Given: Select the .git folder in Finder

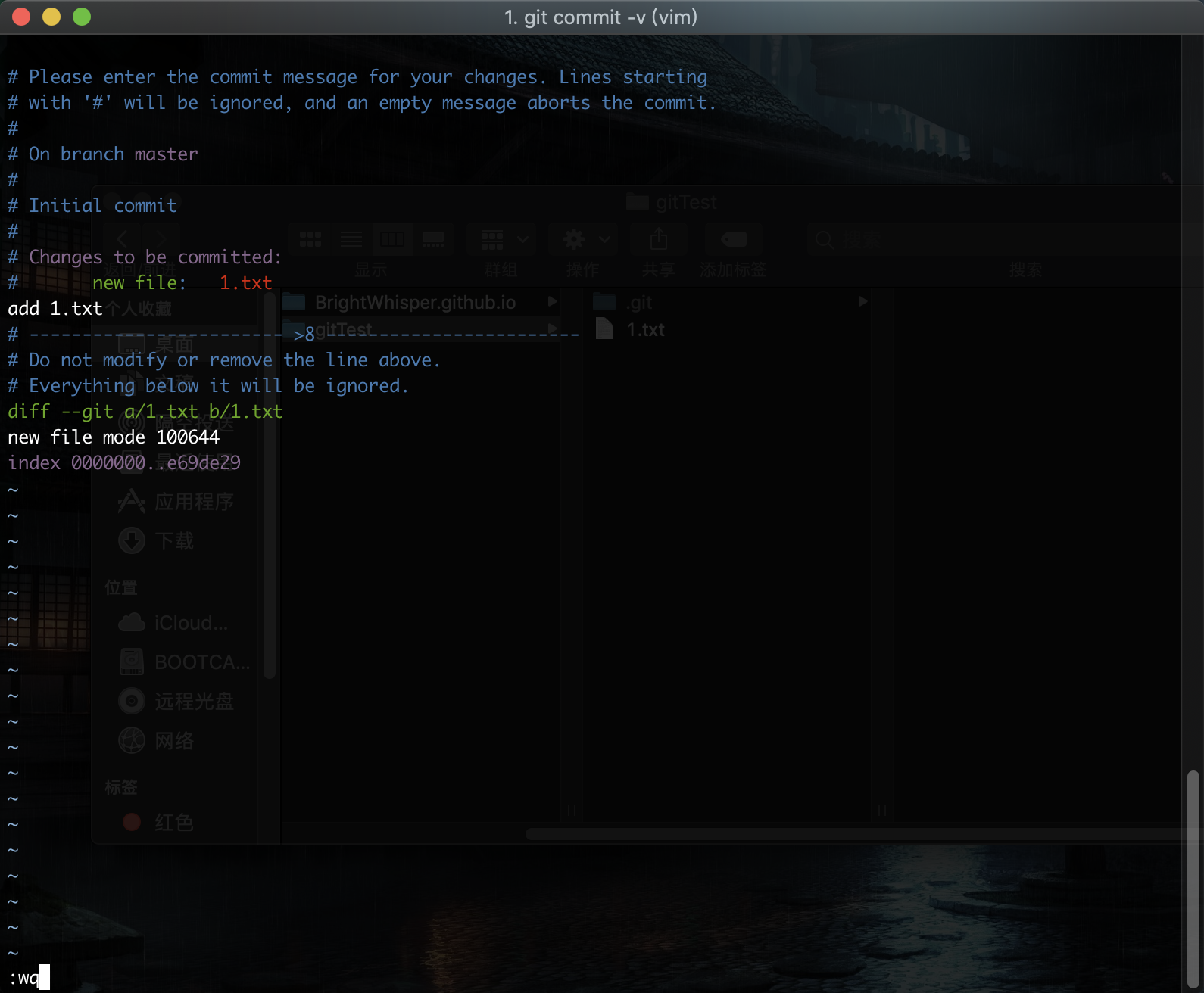Looking at the screenshot, I should pyautogui.click(x=639, y=303).
